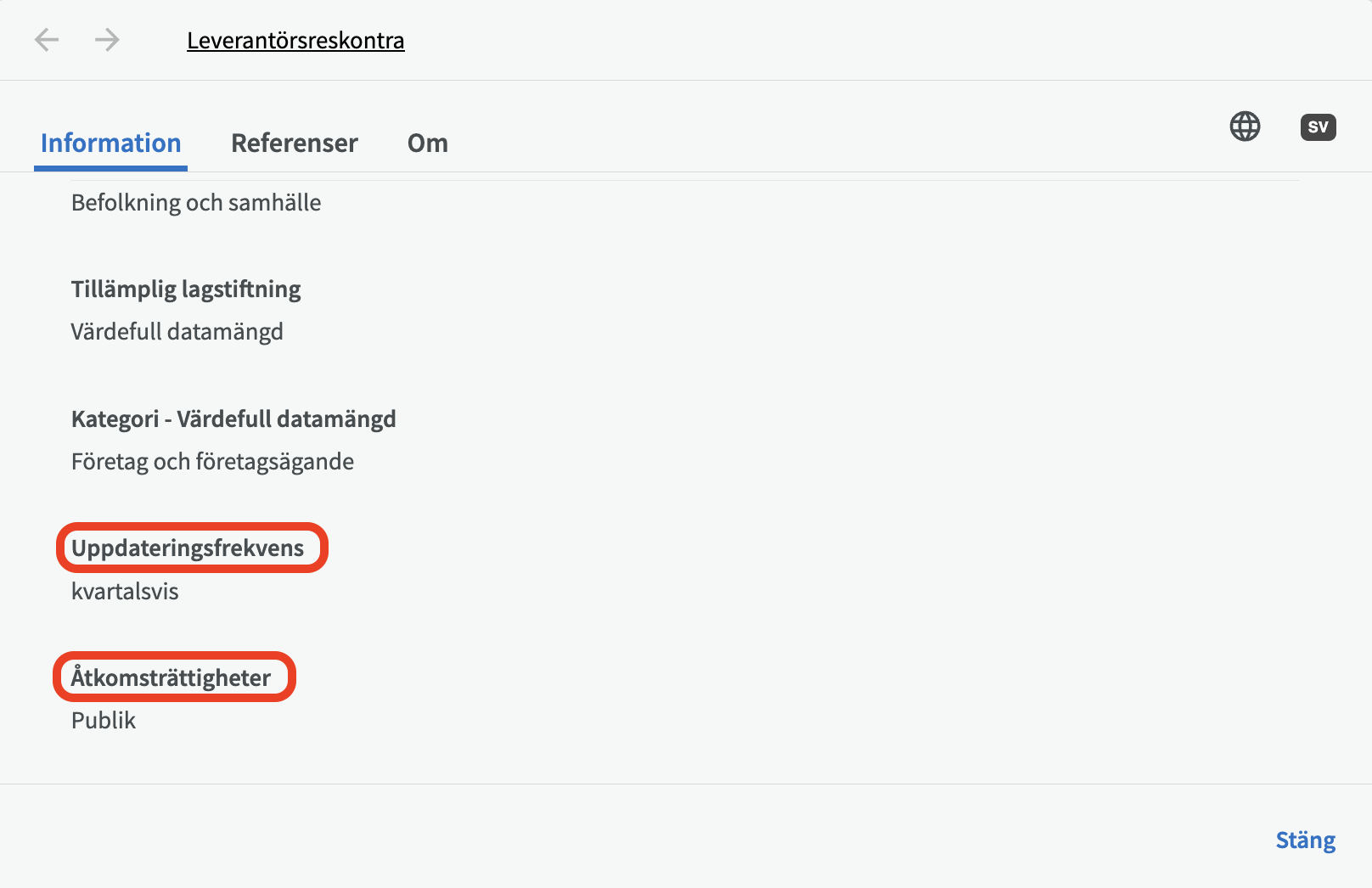
Task: Click the Värdefull datamängd value under Tillämplig lagstiftning
Action: [177, 332]
